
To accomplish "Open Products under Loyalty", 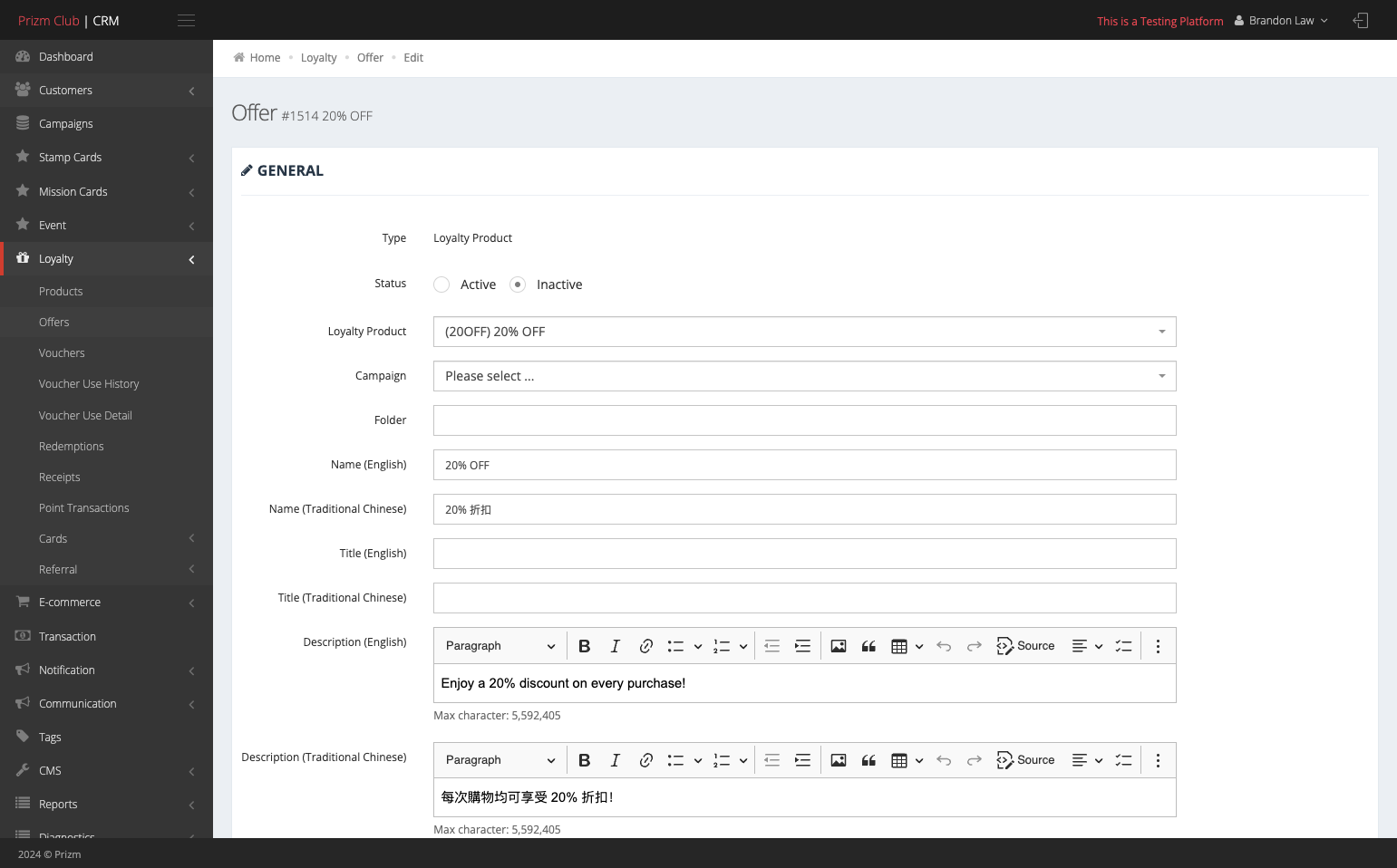I will 61,292.
